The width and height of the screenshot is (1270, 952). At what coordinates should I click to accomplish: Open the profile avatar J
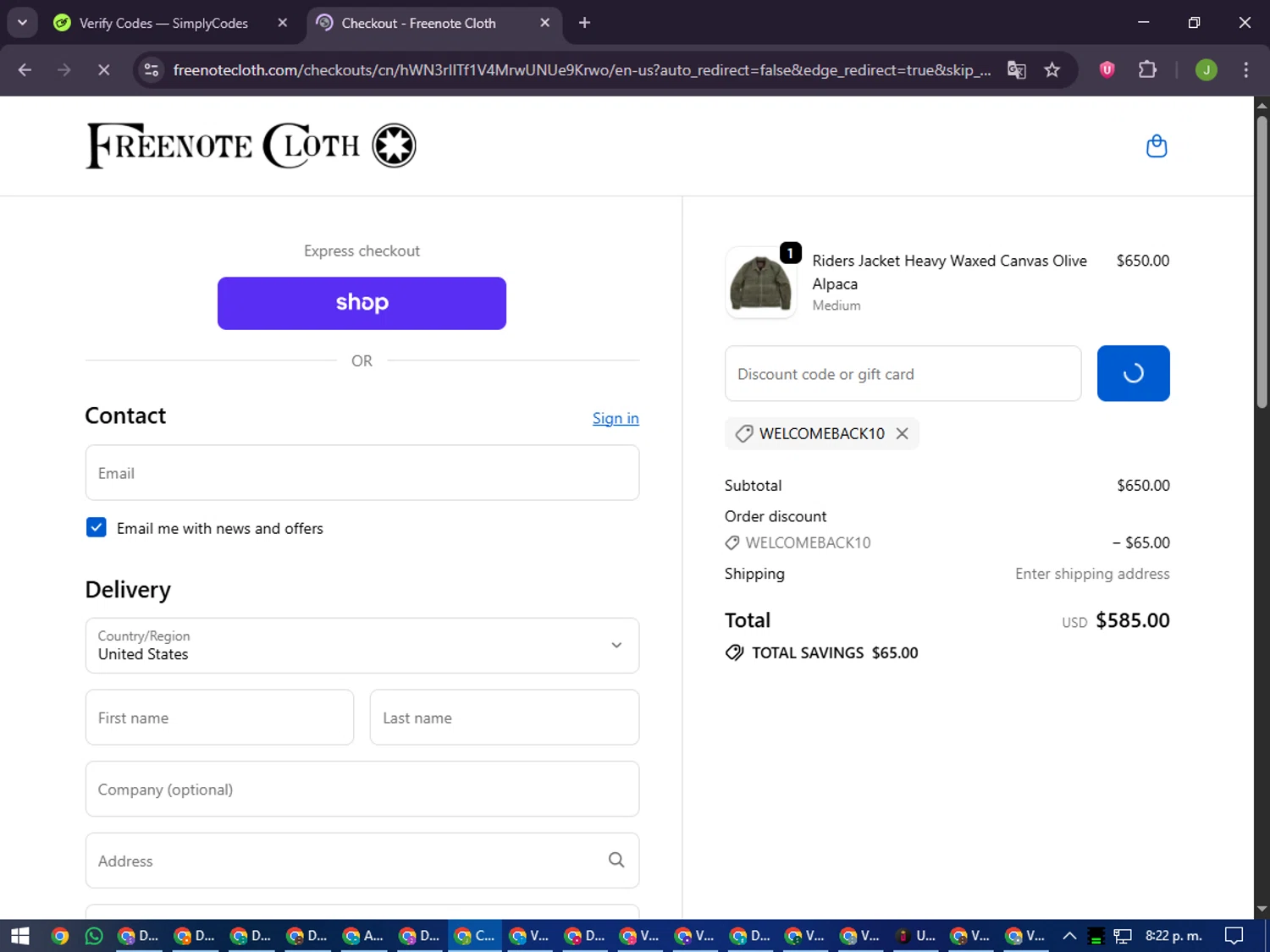[x=1206, y=70]
